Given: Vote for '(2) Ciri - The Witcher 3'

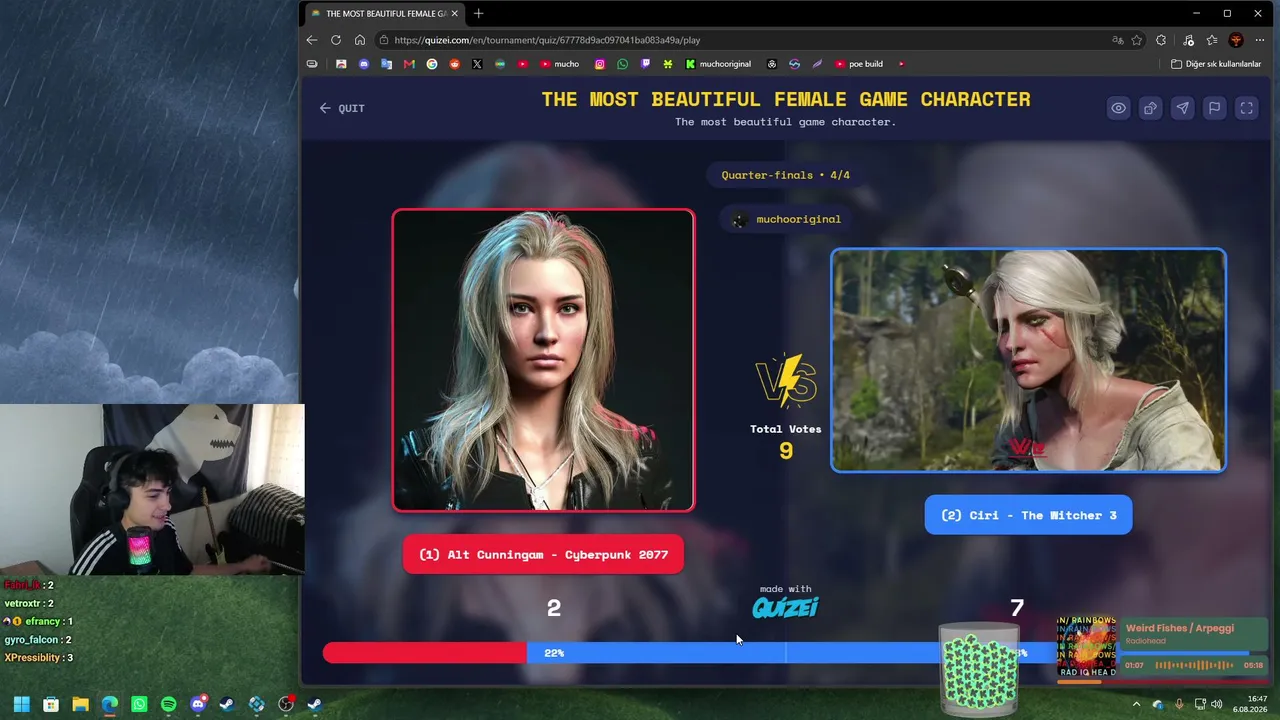Looking at the screenshot, I should click(x=1028, y=515).
